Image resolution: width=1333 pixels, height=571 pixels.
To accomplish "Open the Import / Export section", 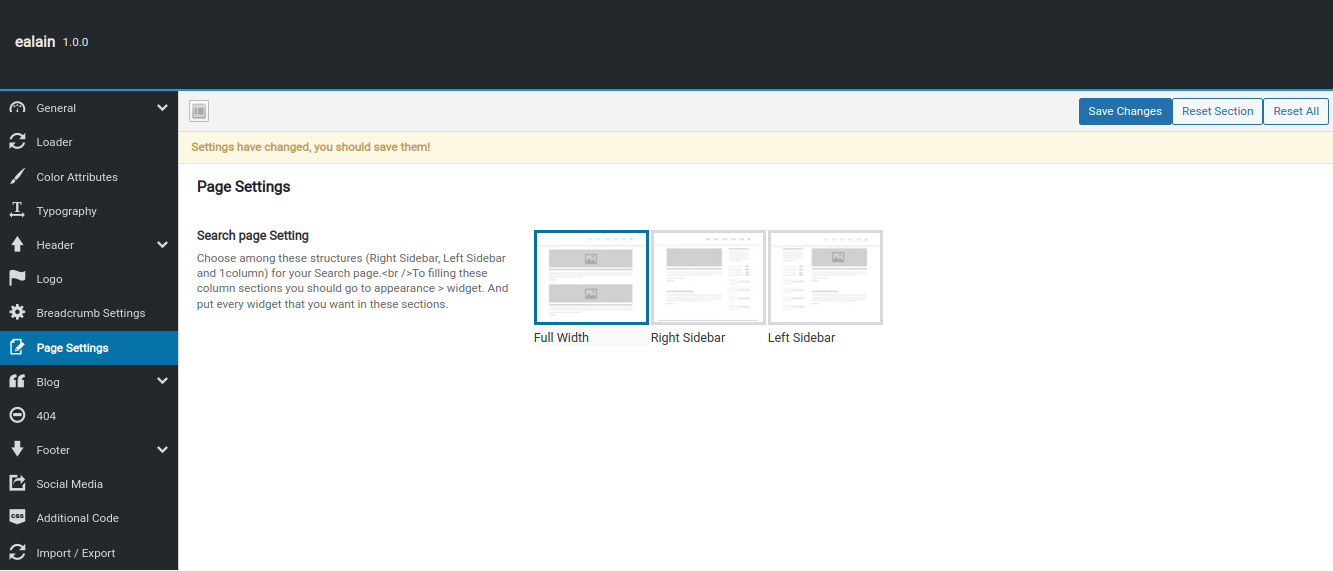I will click(x=89, y=553).
